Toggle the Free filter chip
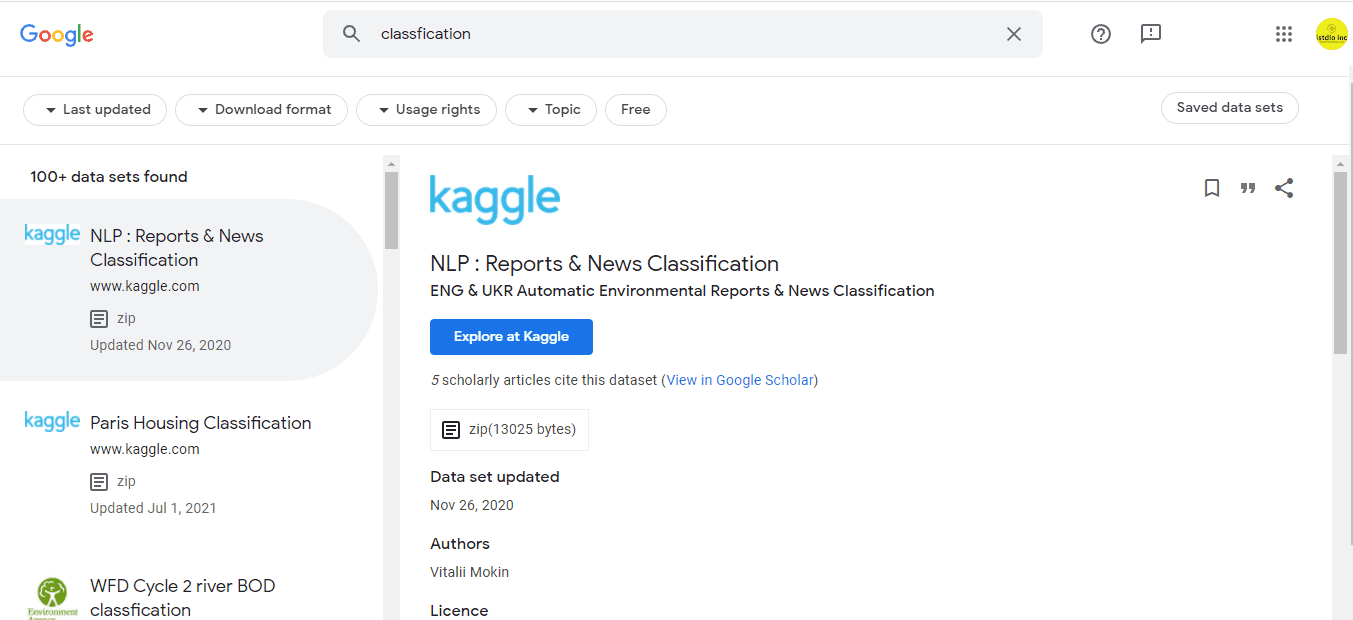 (636, 110)
